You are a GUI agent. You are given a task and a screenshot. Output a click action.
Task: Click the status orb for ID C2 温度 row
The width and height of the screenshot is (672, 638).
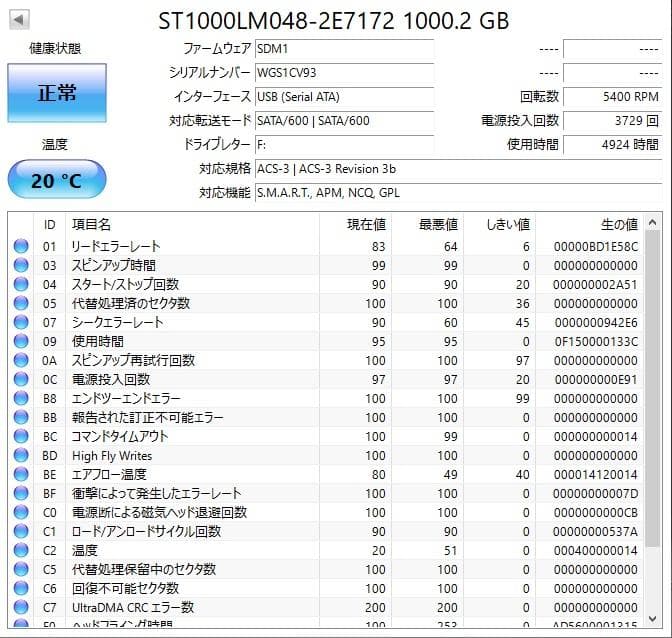tap(21, 550)
